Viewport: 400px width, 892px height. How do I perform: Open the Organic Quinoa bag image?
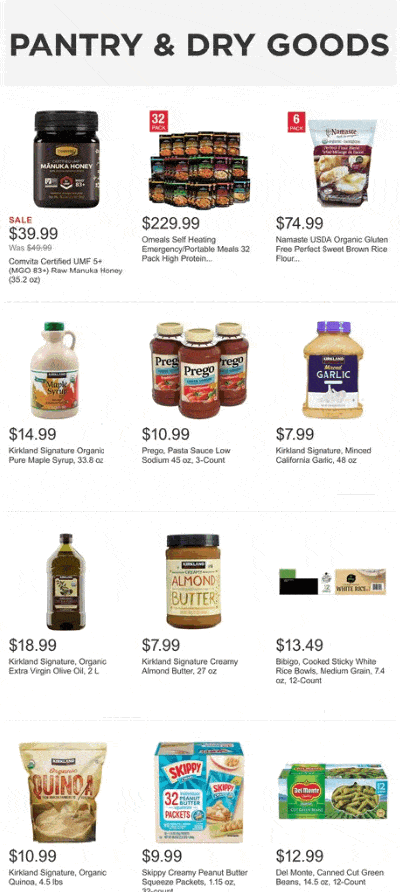click(63, 792)
